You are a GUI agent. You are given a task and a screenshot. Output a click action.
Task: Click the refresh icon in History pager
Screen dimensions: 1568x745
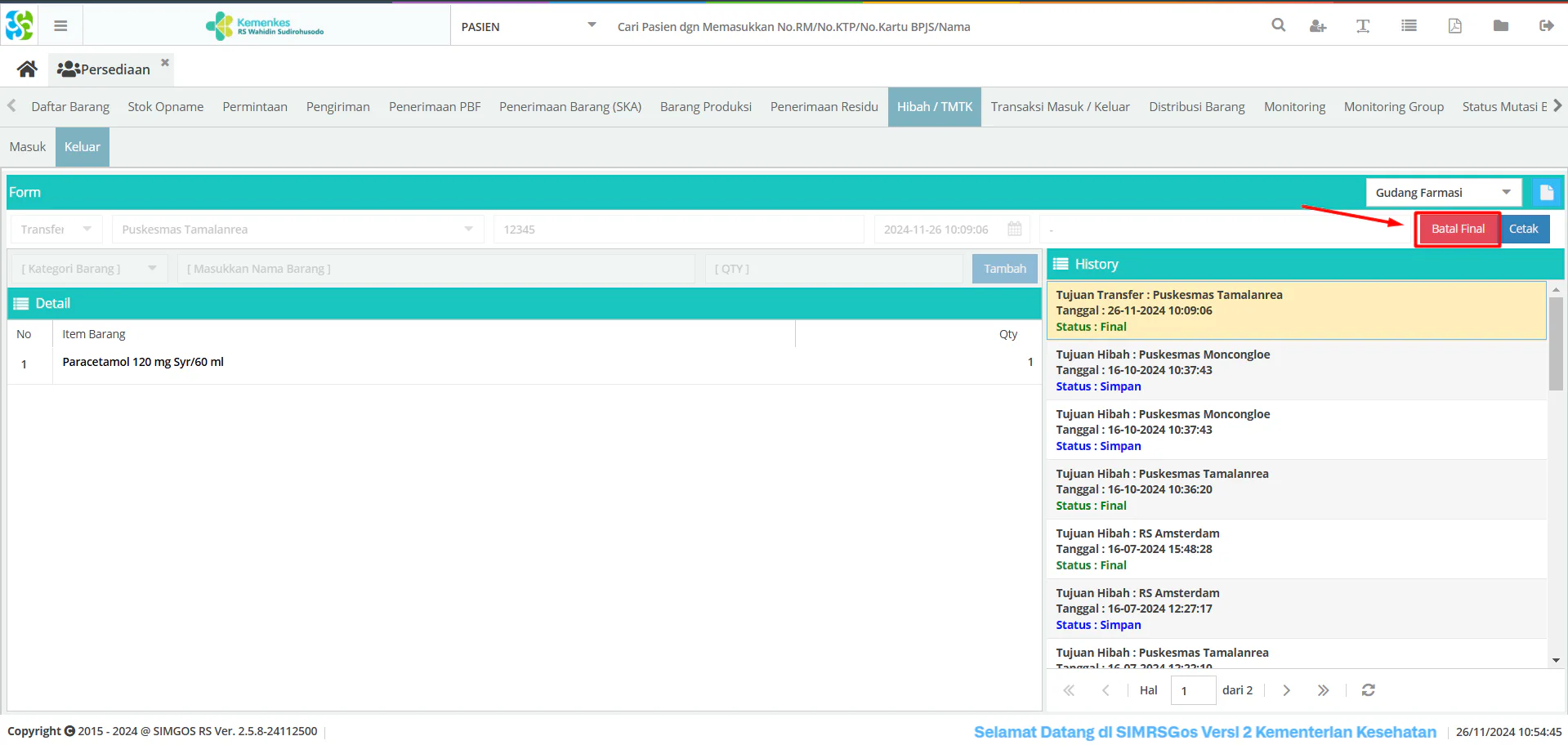pos(1368,690)
